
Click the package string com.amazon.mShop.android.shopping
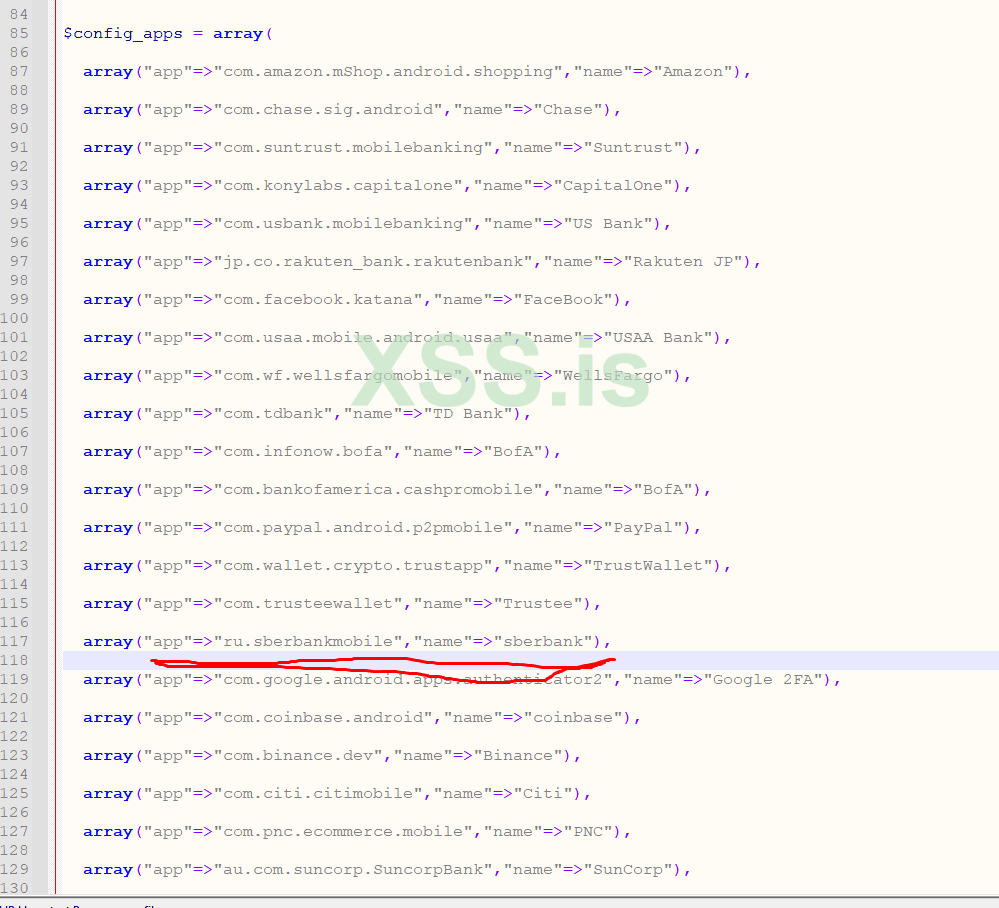coord(387,71)
